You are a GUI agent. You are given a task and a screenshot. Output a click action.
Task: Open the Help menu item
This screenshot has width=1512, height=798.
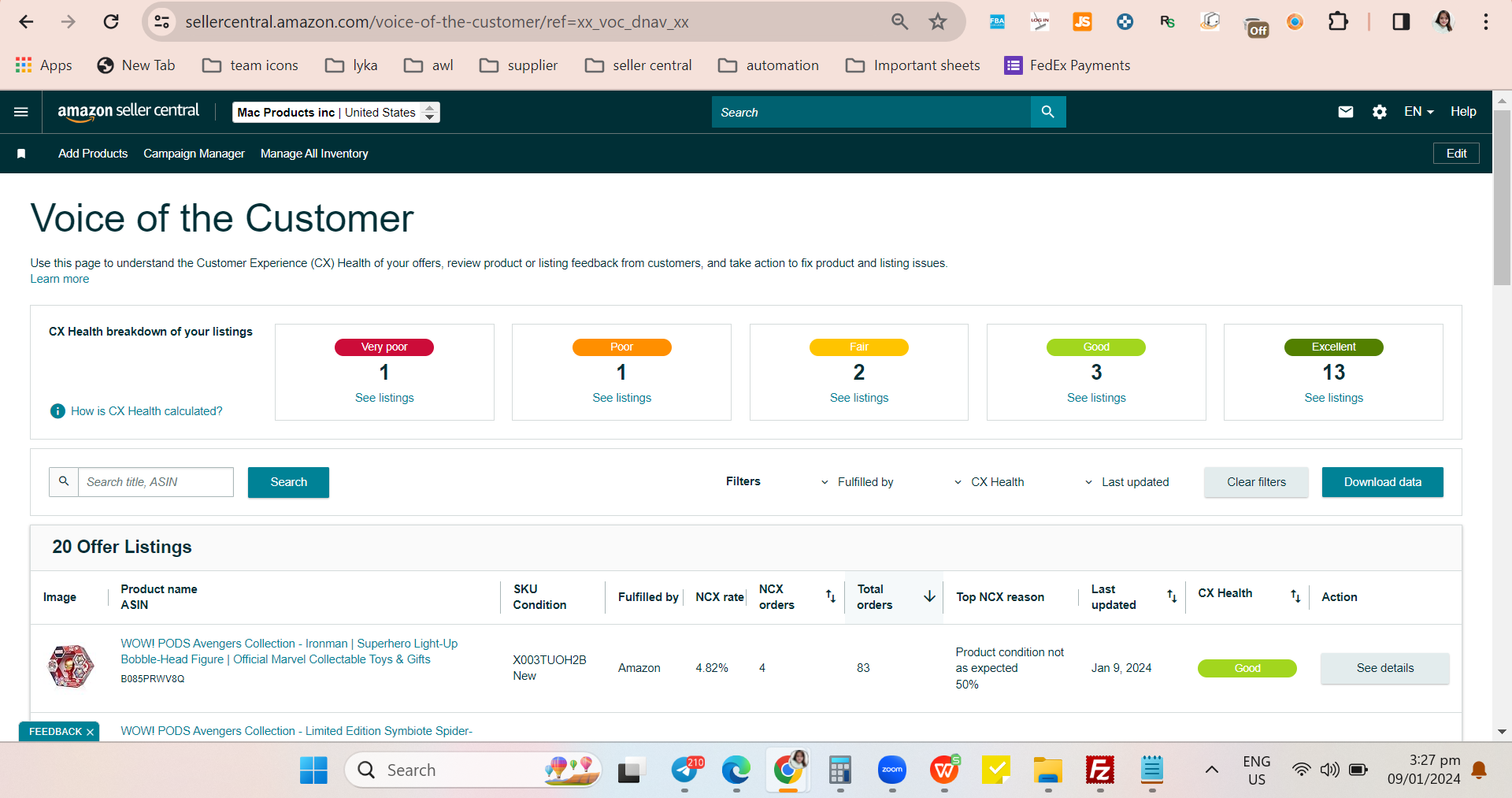[1463, 112]
